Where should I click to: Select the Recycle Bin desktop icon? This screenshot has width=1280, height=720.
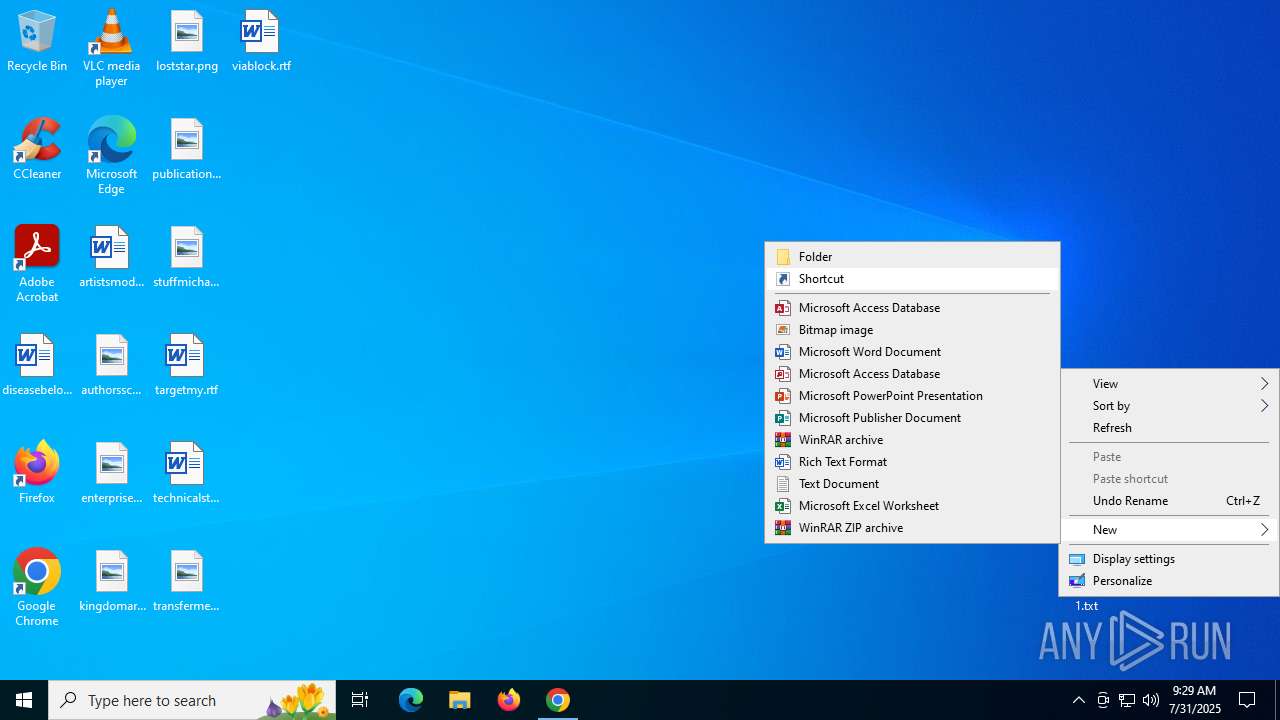click(37, 42)
